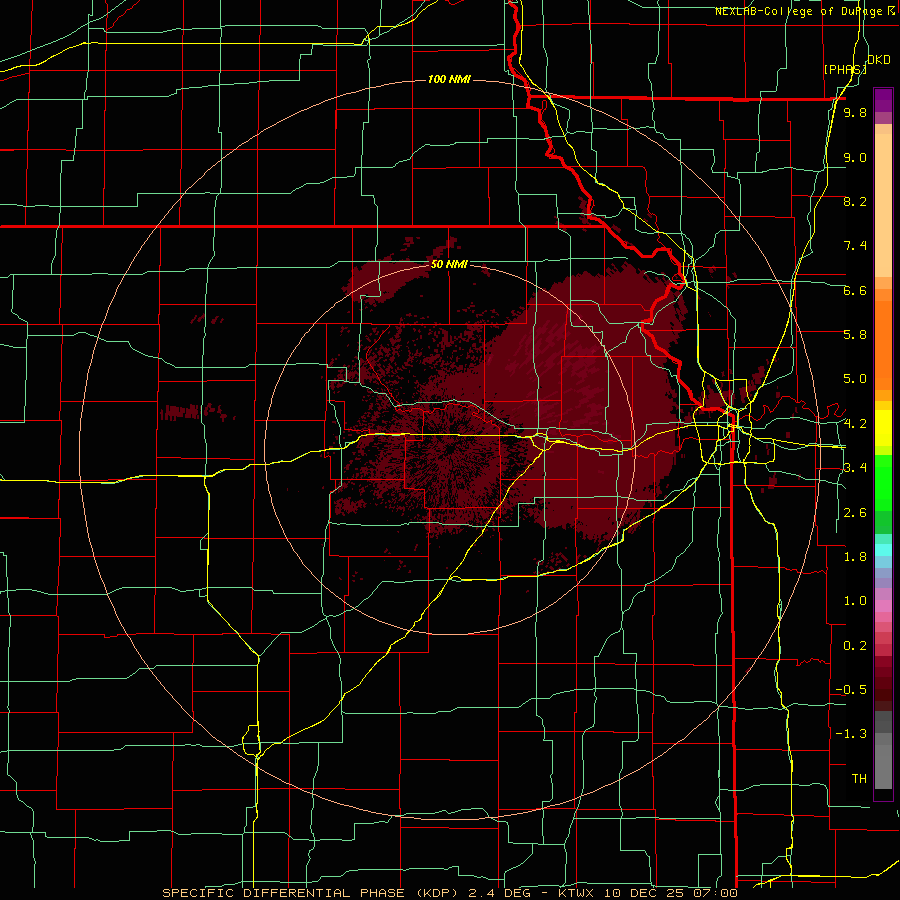Click the 0.2 value on the color scale
The width and height of the screenshot is (900, 900).
pos(855,646)
